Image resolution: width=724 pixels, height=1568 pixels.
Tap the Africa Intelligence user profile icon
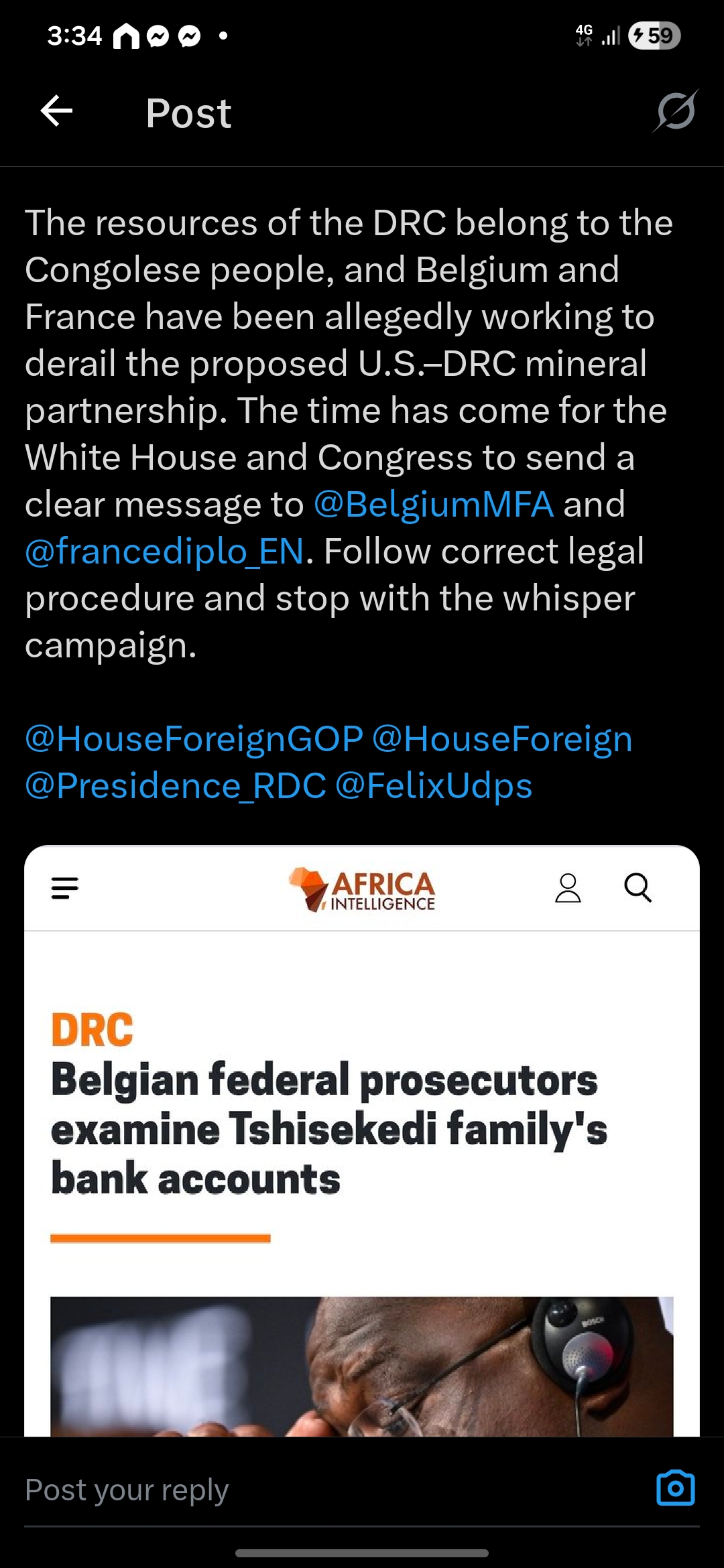click(568, 888)
